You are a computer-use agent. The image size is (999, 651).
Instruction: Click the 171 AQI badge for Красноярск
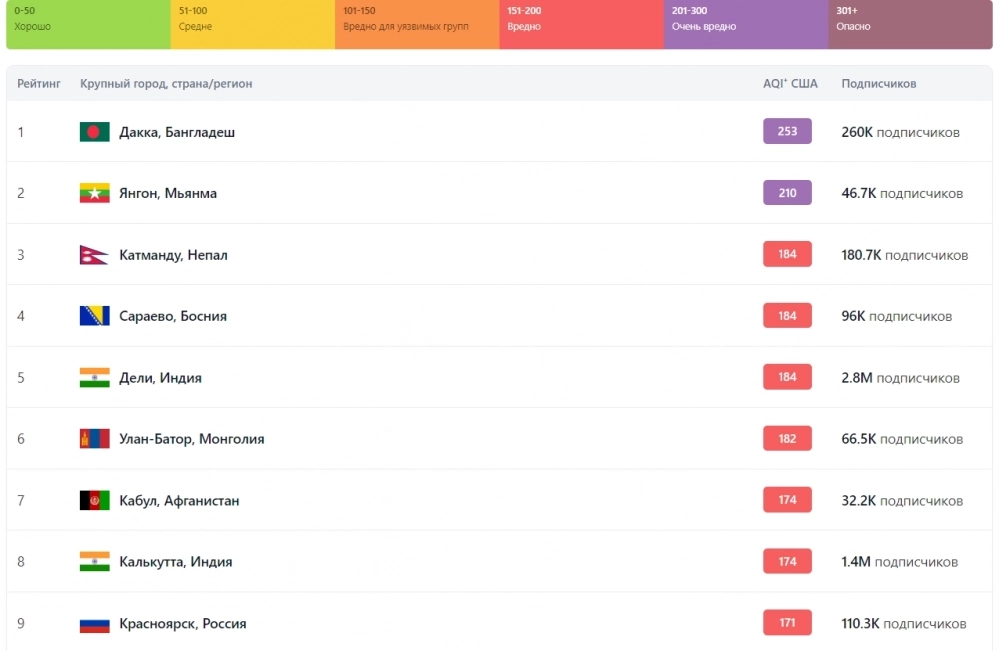click(x=787, y=622)
